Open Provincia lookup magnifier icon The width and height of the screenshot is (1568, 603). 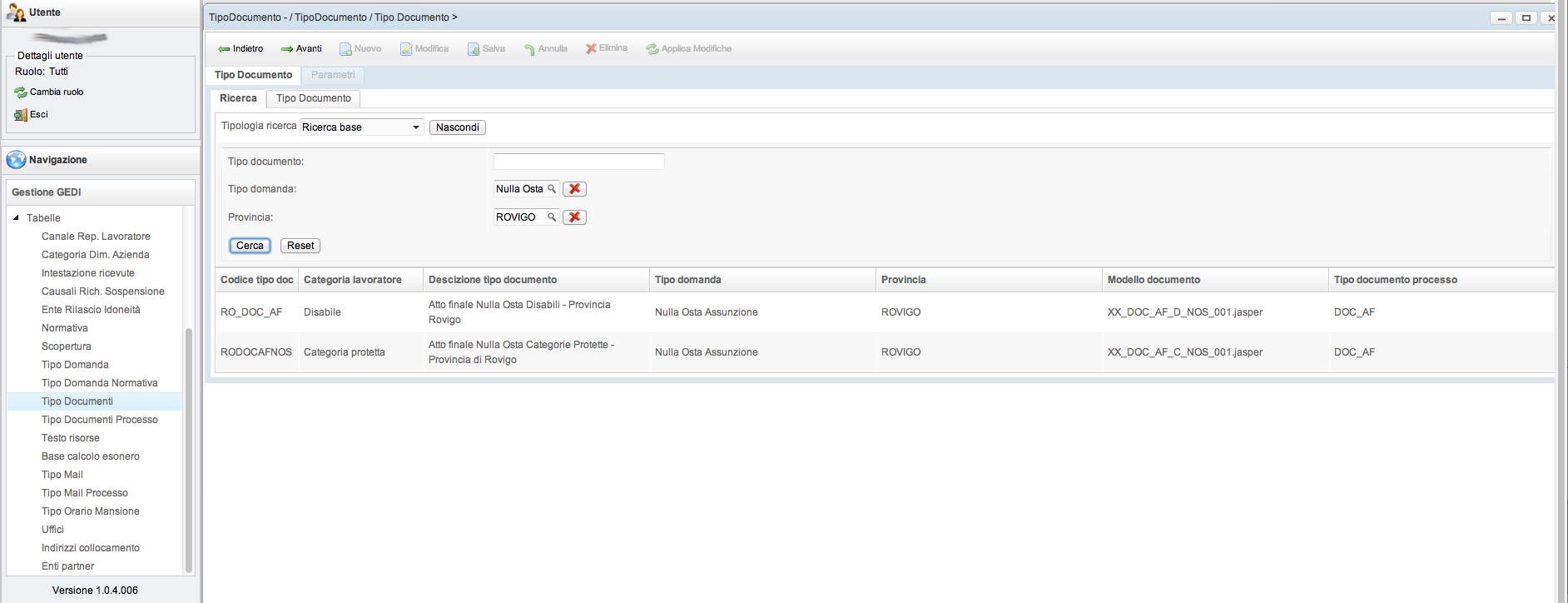[551, 217]
